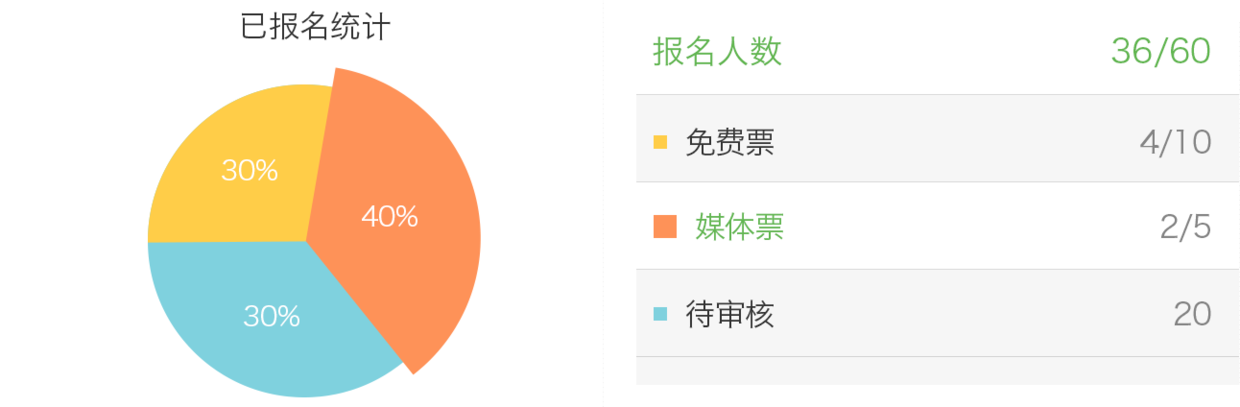Click the blue 待审核 legend square
This screenshot has height=407, width=1240.
pyautogui.click(x=660, y=314)
